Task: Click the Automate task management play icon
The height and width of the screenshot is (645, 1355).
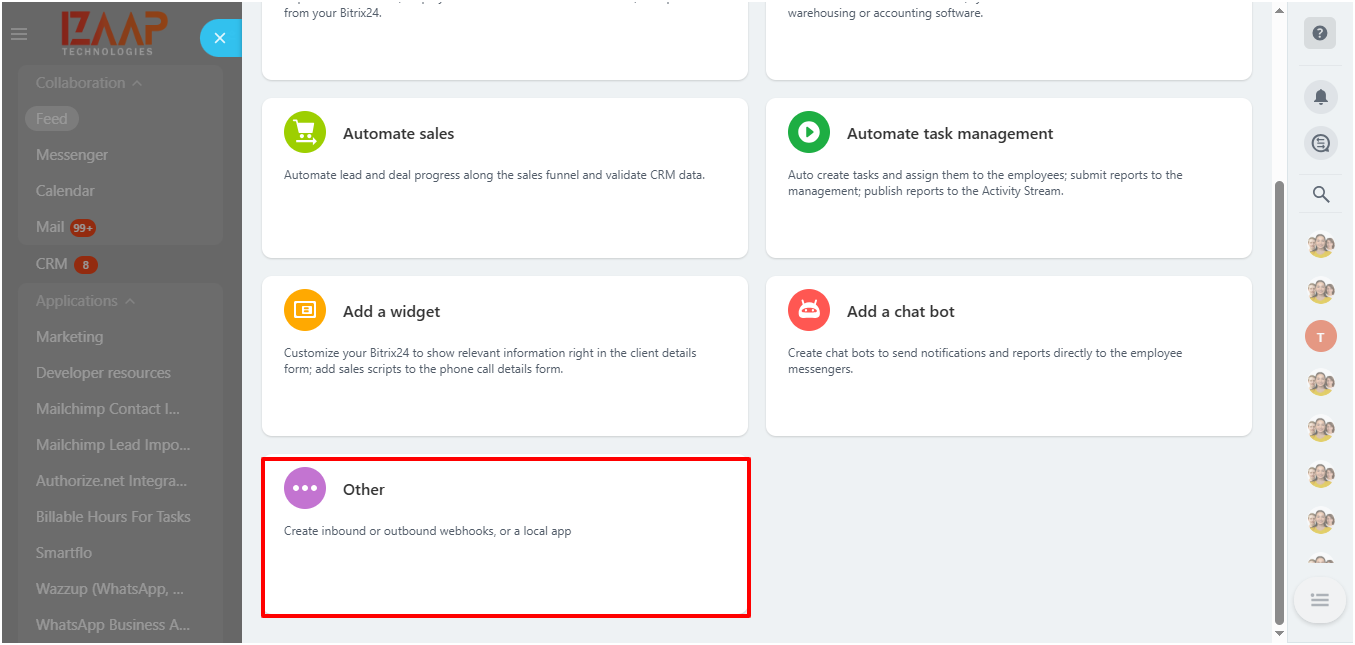Action: tap(809, 132)
